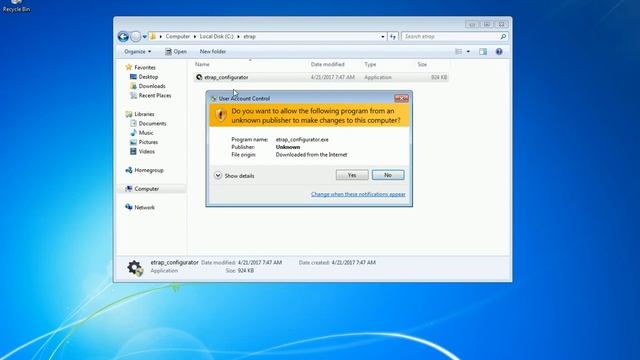The height and width of the screenshot is (360, 640).
Task: Open the Organize menu
Action: pyautogui.click(x=138, y=51)
